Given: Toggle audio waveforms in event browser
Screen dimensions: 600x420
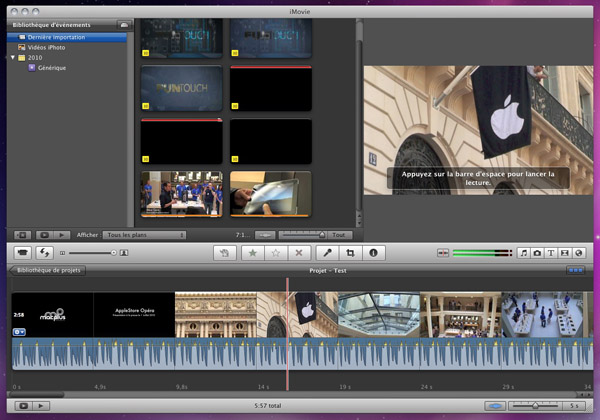Looking at the screenshot, I should pyautogui.click(x=265, y=235).
